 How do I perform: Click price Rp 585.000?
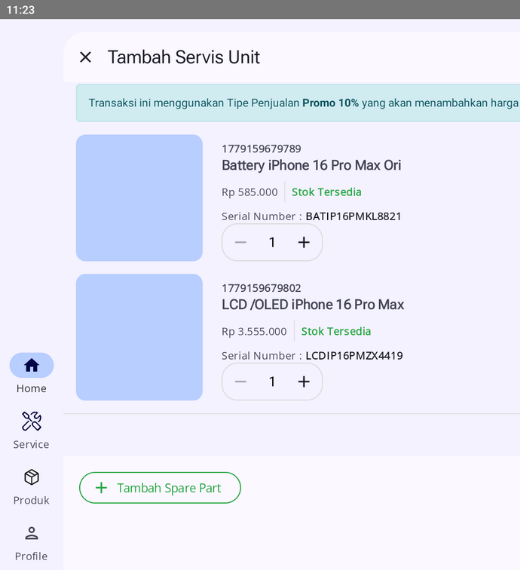[x=249, y=192]
